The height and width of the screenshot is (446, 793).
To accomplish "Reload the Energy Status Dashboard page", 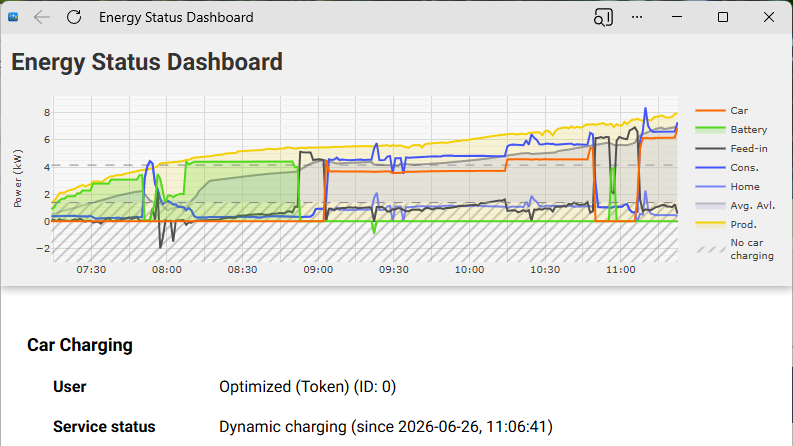I will coord(74,17).
